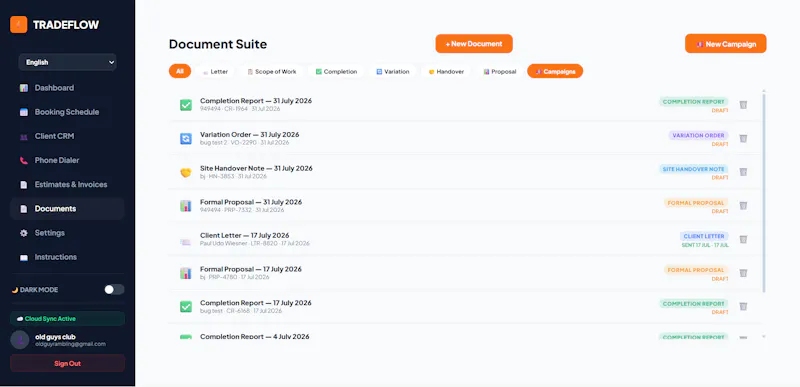Screen dimensions: 800x387
Task: Filter by Scope of Work
Action: tap(271, 71)
